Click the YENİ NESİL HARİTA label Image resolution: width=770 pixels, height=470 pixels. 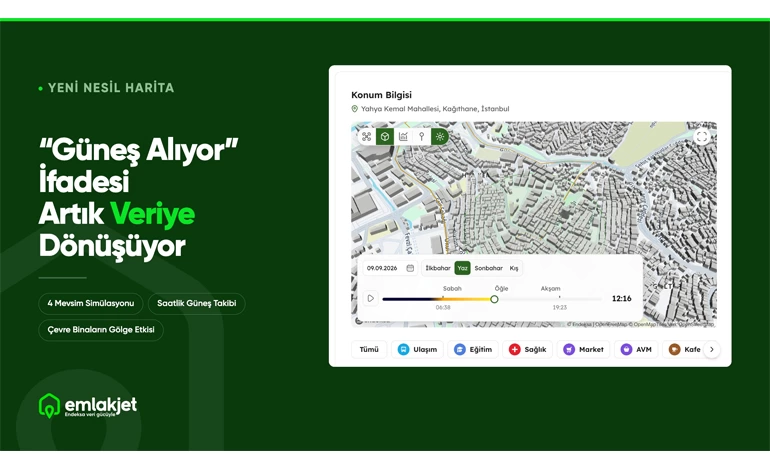pyautogui.click(x=111, y=88)
